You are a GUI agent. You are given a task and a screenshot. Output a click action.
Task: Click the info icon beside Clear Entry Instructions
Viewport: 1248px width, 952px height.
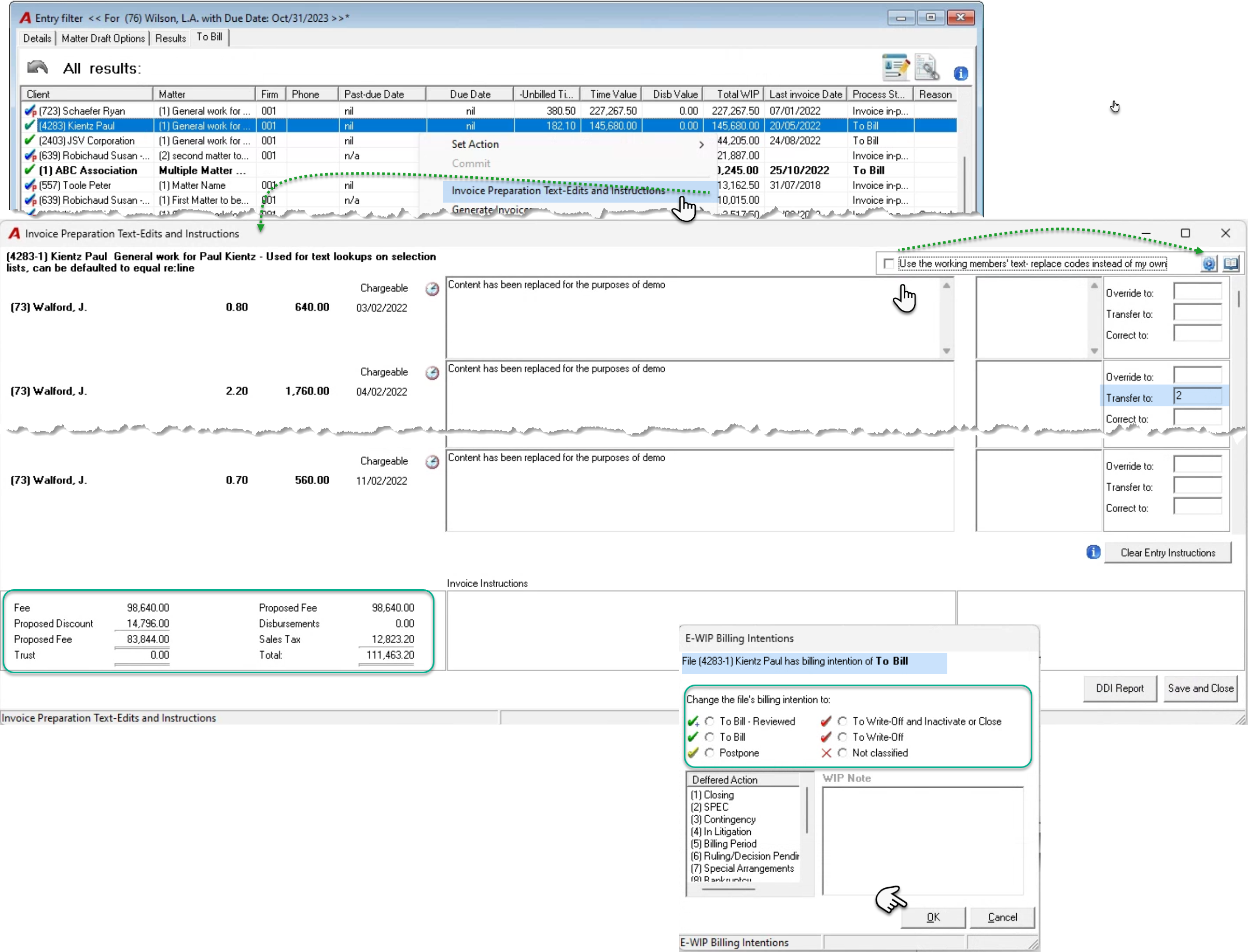pos(1093,552)
